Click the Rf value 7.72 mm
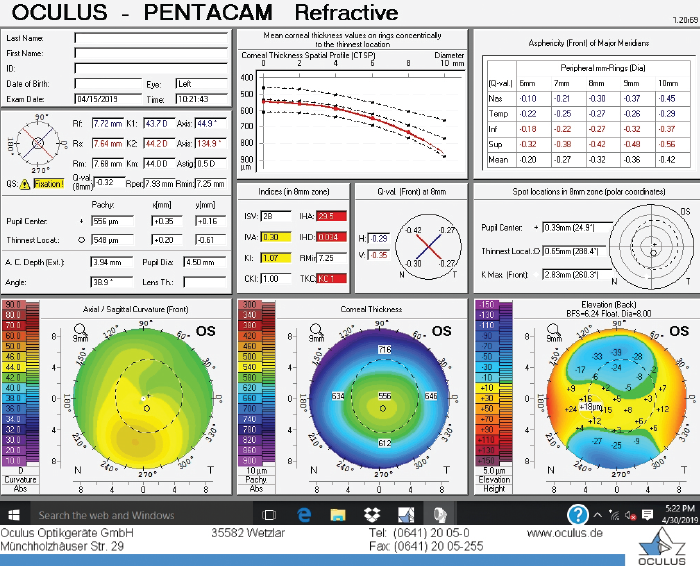 [108, 124]
